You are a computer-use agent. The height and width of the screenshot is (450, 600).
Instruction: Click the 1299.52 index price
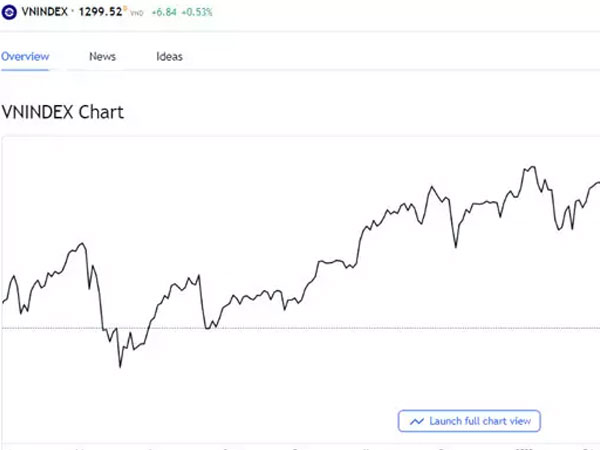click(x=100, y=12)
